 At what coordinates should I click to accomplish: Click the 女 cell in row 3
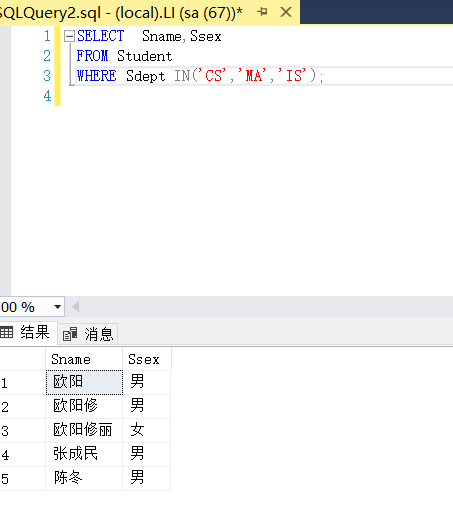147,430
